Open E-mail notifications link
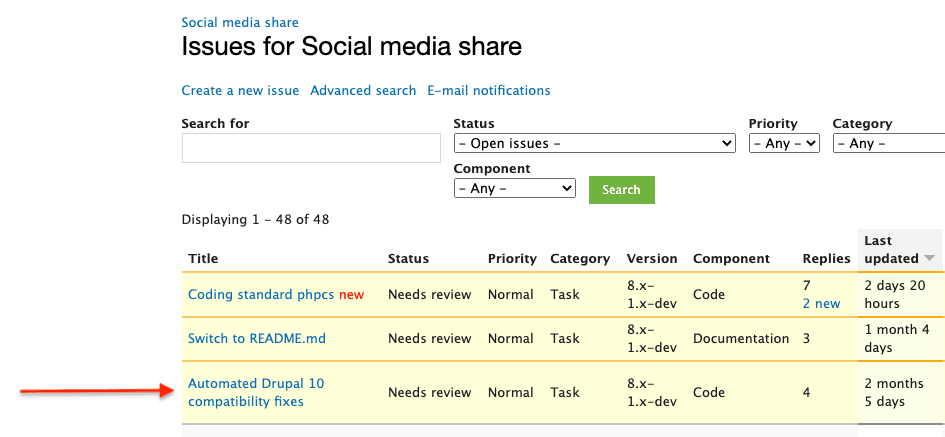945x437 pixels. (x=489, y=90)
